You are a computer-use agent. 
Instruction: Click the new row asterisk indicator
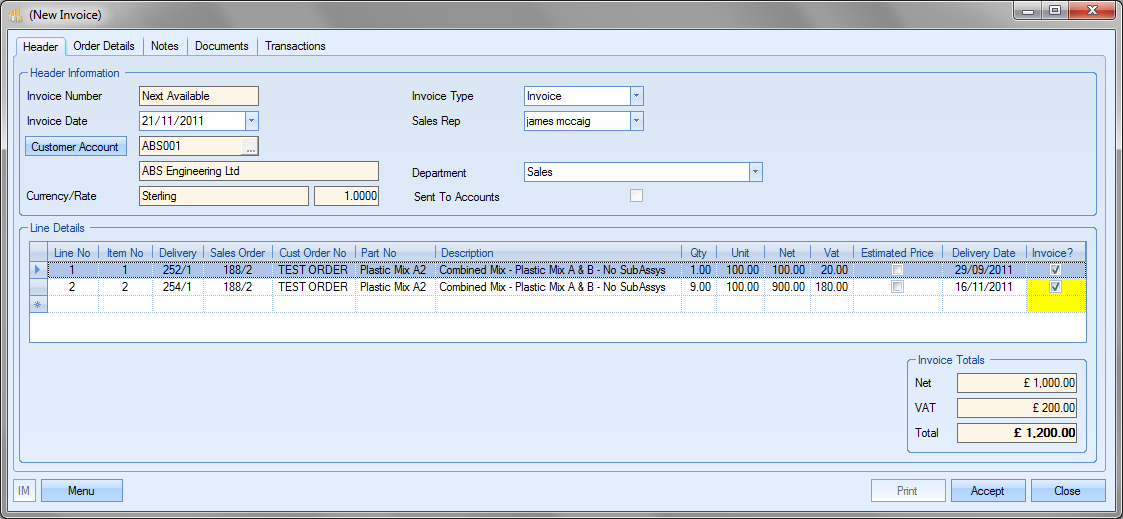[38, 304]
